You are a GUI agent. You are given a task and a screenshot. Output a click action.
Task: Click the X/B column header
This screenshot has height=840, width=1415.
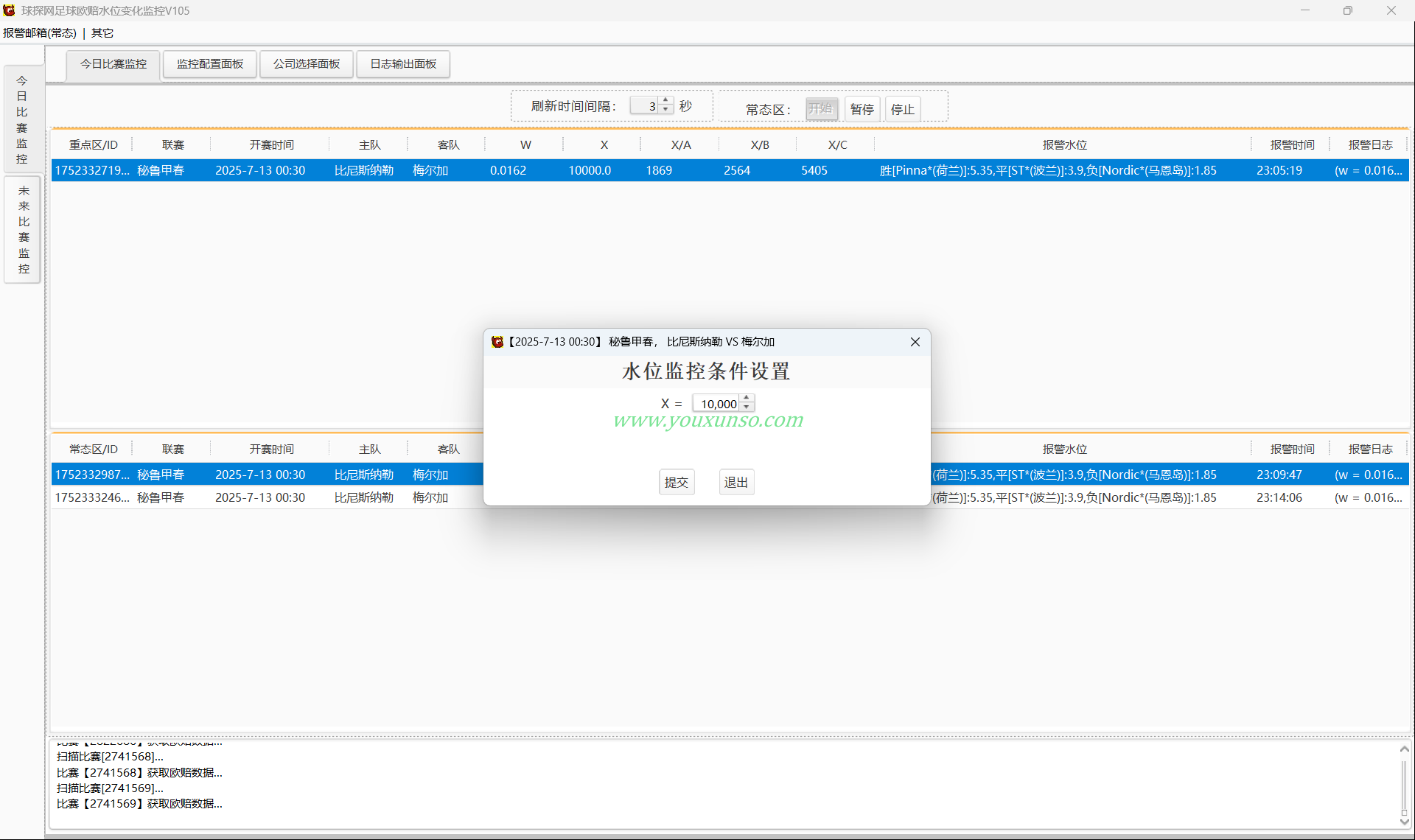click(760, 145)
